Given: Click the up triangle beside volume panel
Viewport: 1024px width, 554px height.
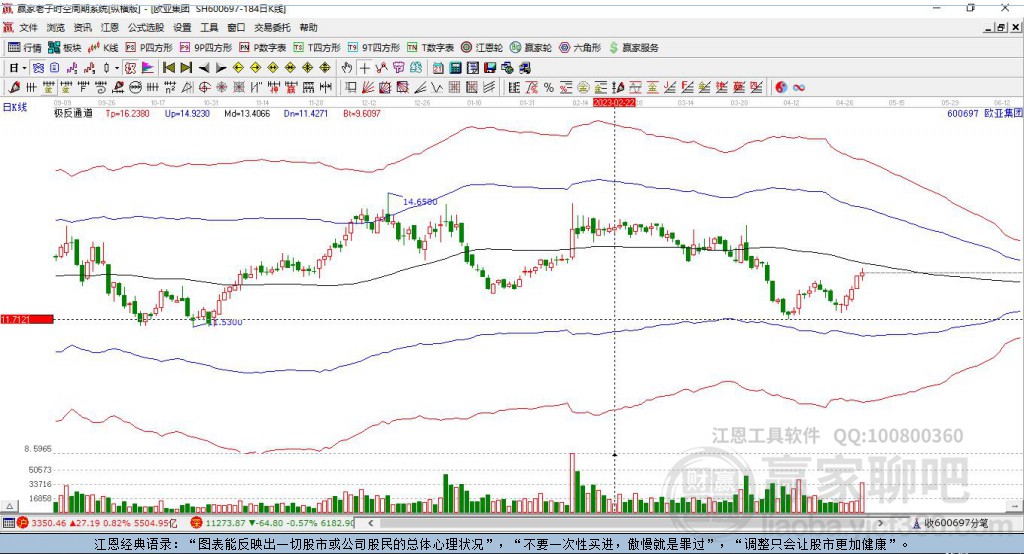Looking at the screenshot, I should pos(9,506).
